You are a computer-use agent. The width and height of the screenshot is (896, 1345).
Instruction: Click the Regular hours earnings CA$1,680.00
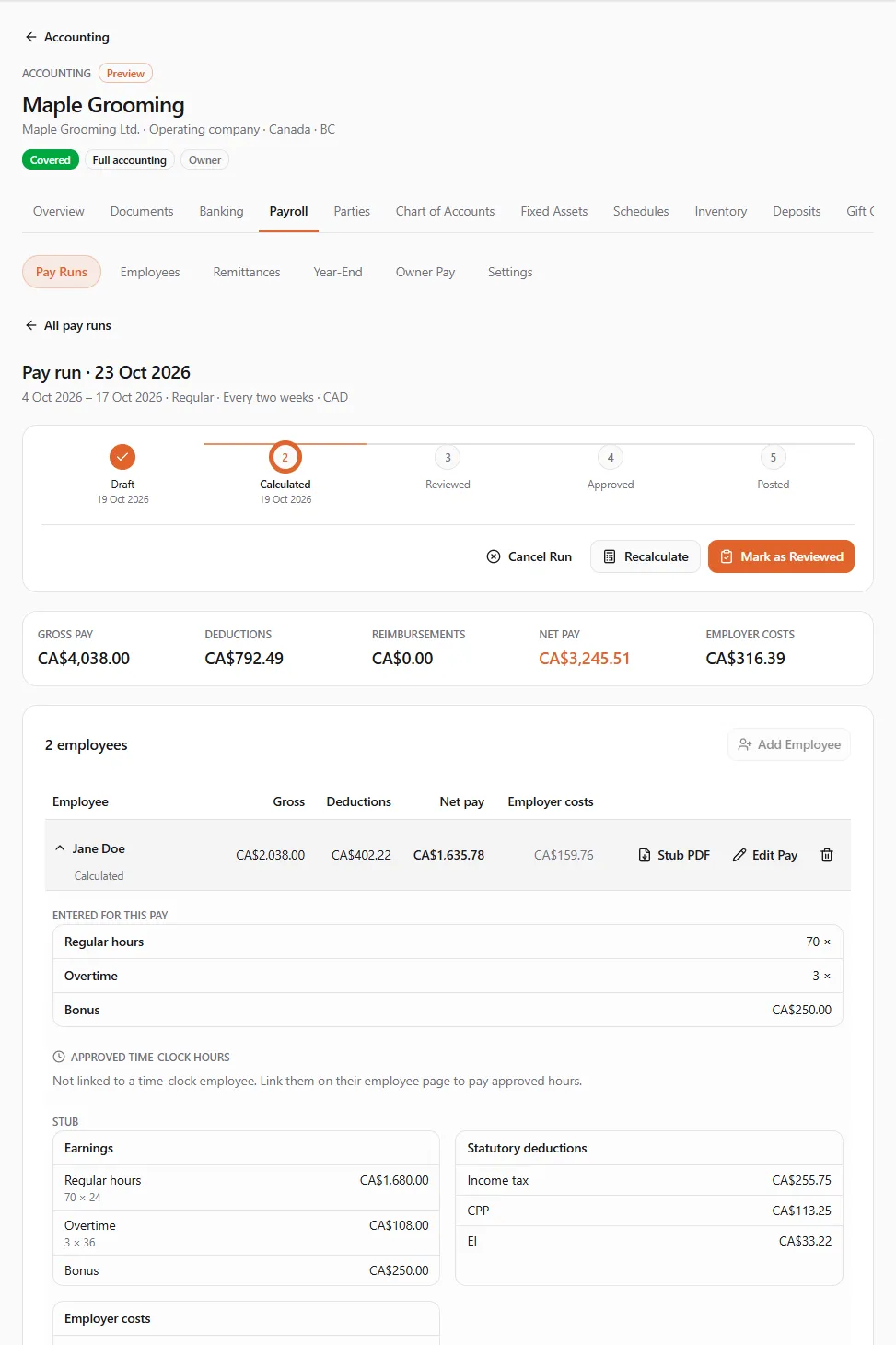click(394, 1180)
